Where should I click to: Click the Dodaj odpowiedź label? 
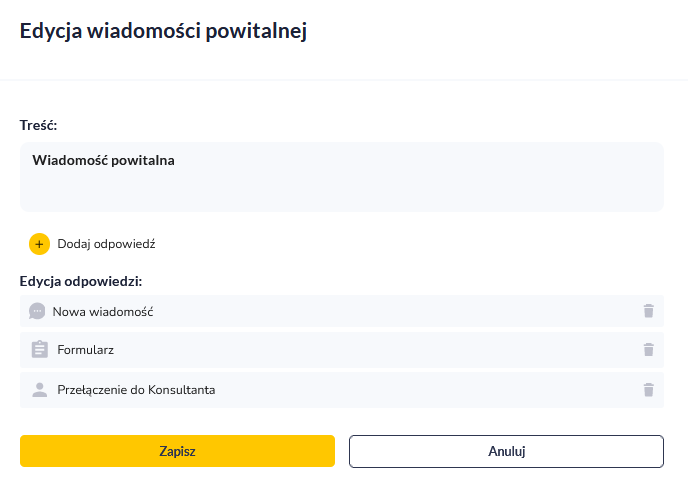point(106,243)
